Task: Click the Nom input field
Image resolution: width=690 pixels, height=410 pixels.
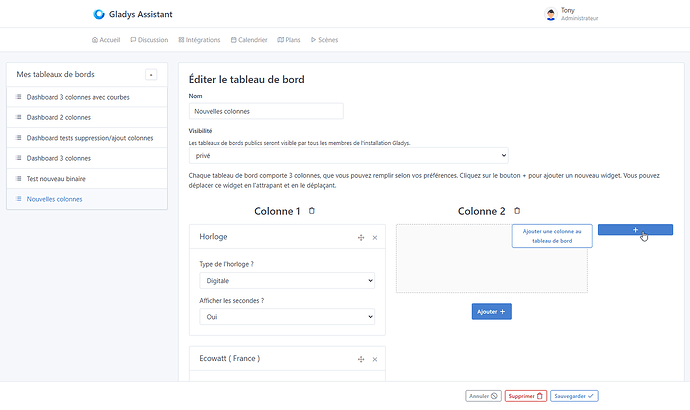Action: (265, 111)
